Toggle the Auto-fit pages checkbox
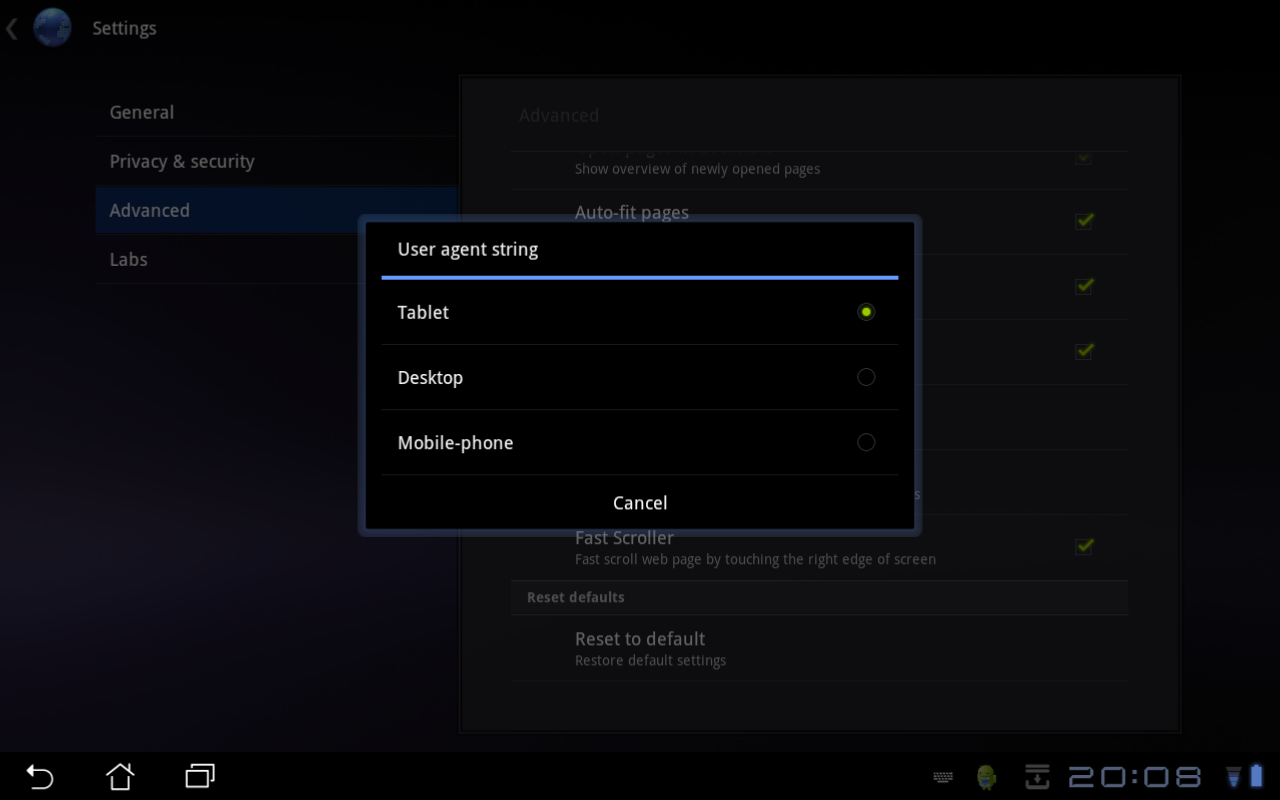 (1084, 221)
